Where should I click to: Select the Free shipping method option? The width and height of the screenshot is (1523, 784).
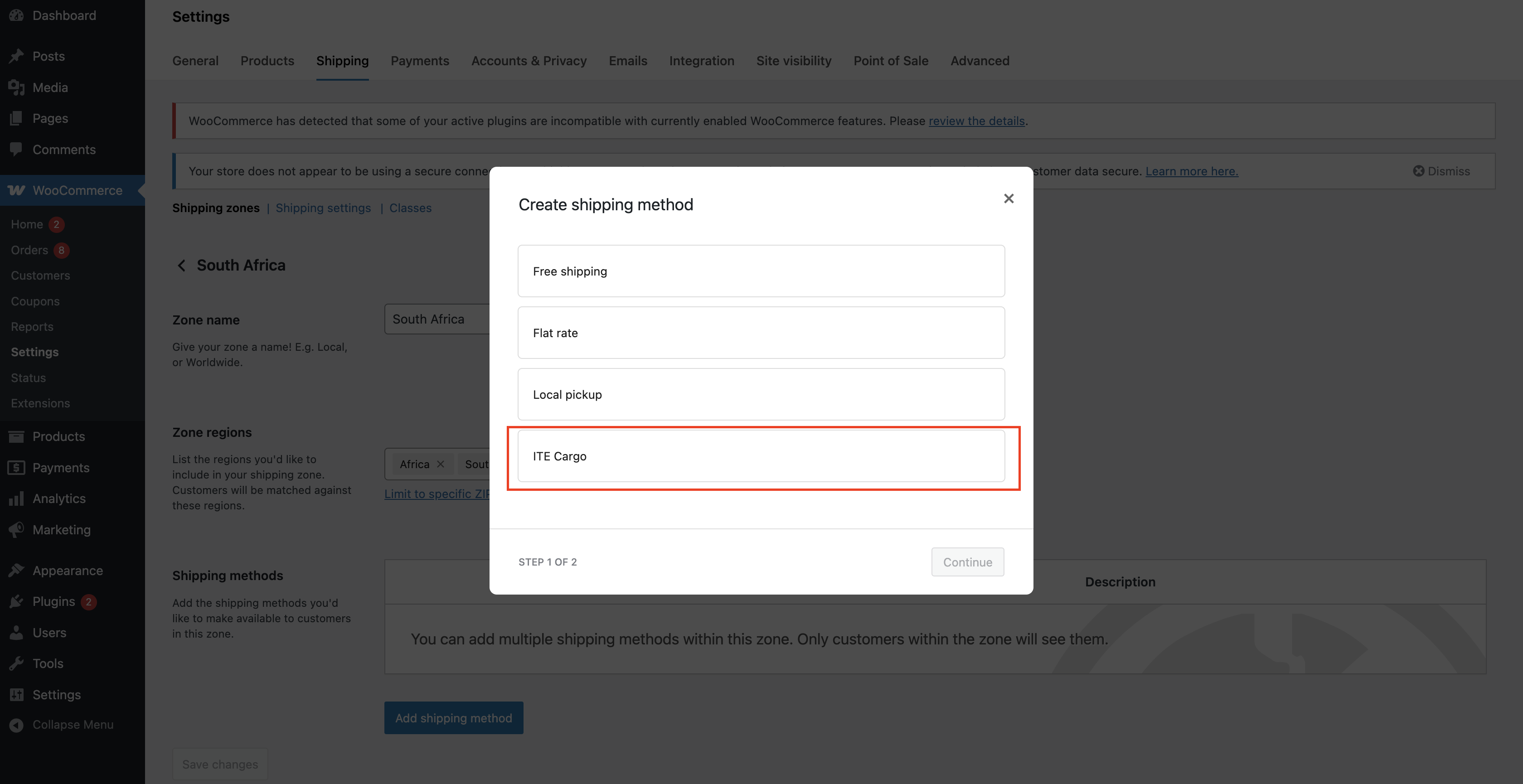tap(761, 271)
